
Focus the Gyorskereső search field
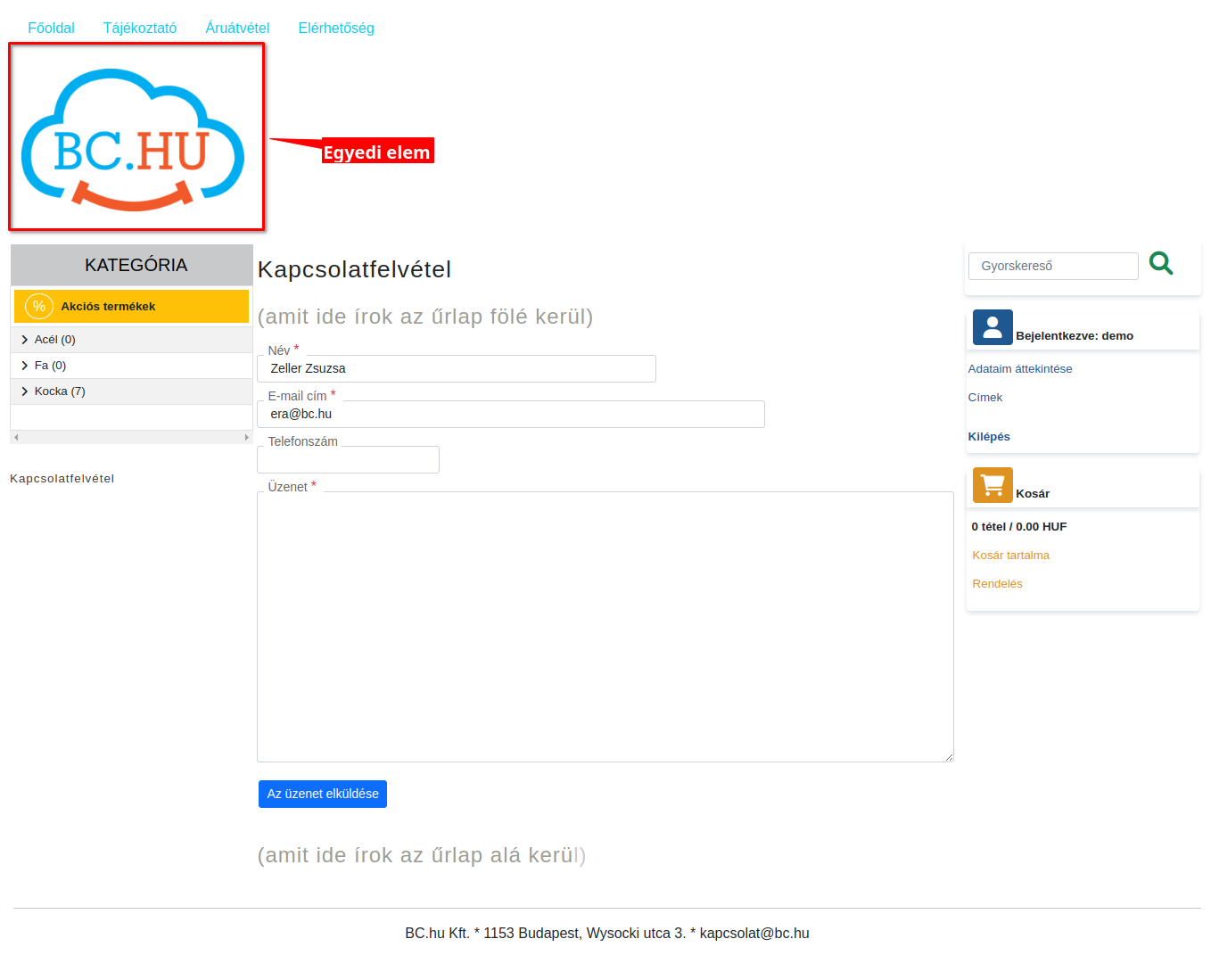click(x=1053, y=266)
